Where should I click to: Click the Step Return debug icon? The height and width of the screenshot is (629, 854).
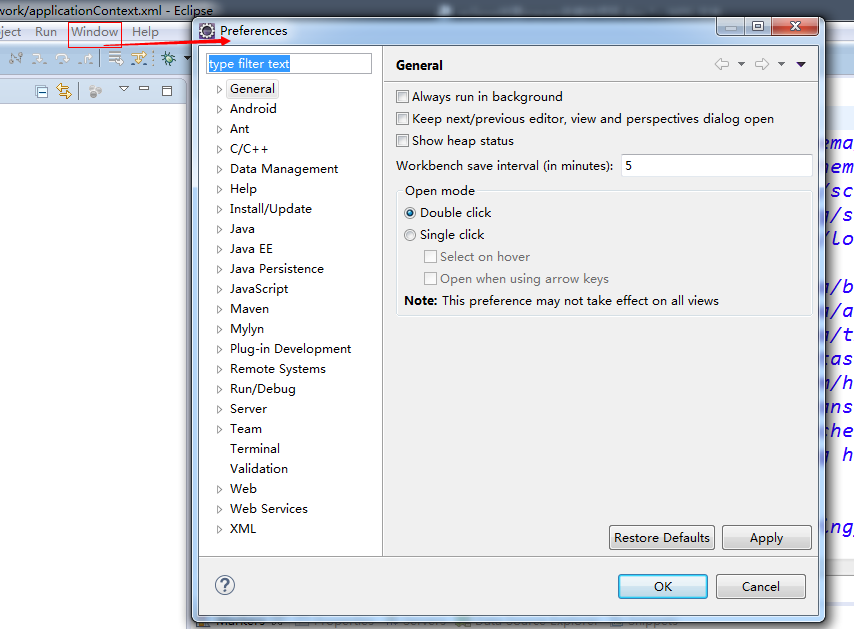click(86, 58)
